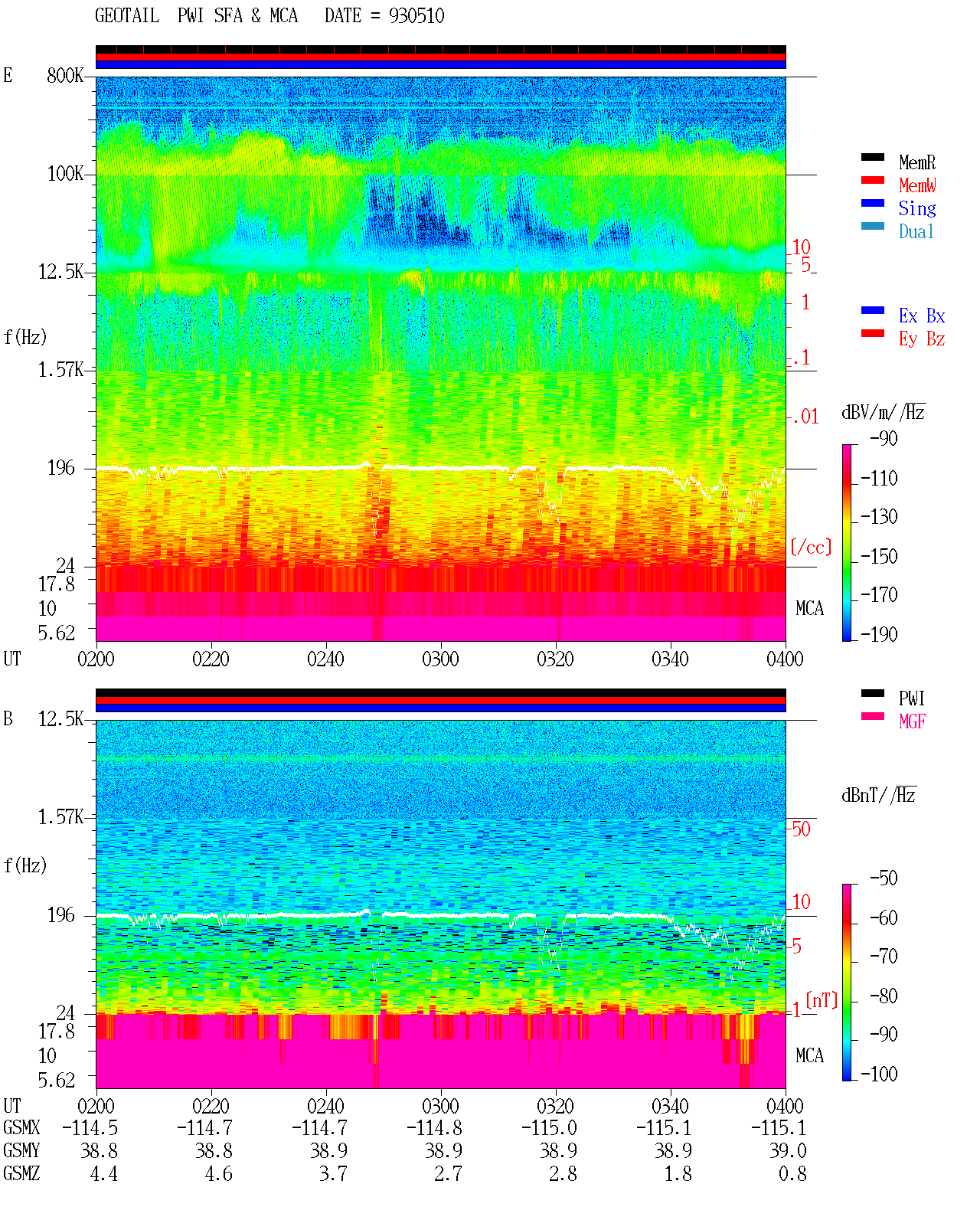Image resolution: width=980 pixels, height=1220 pixels.
Task: Click the -50 color bar value
Action: [x=884, y=878]
